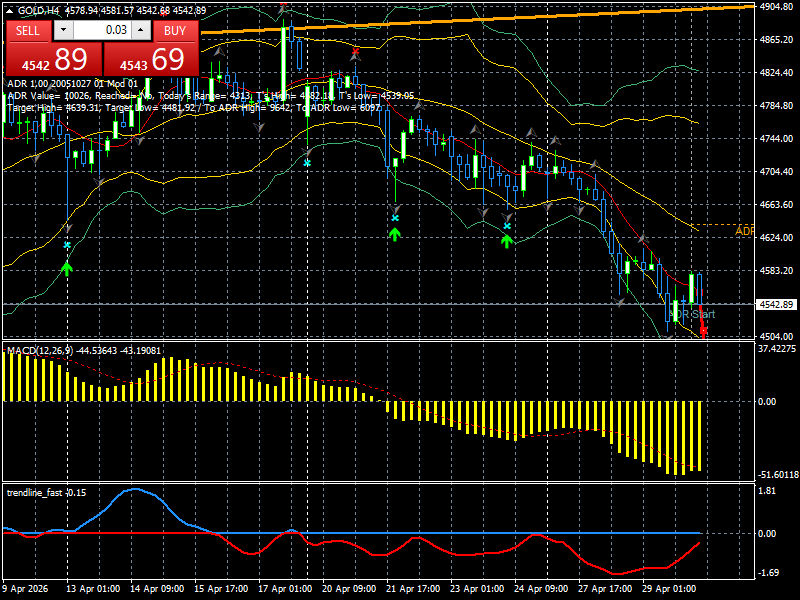The height and width of the screenshot is (600, 800).
Task: Select the red dot at the latest candle's low
Action: pos(704,331)
